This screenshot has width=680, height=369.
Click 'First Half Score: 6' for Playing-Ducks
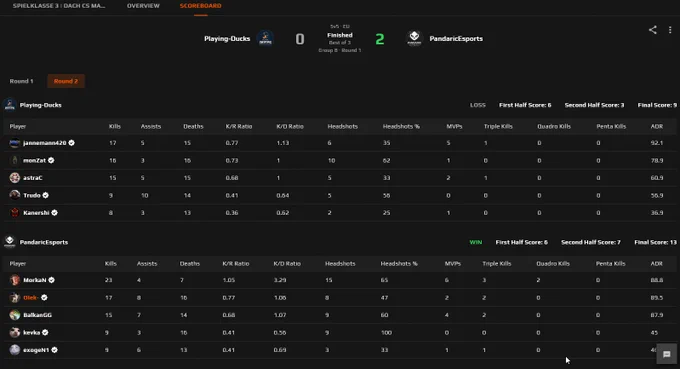525,105
